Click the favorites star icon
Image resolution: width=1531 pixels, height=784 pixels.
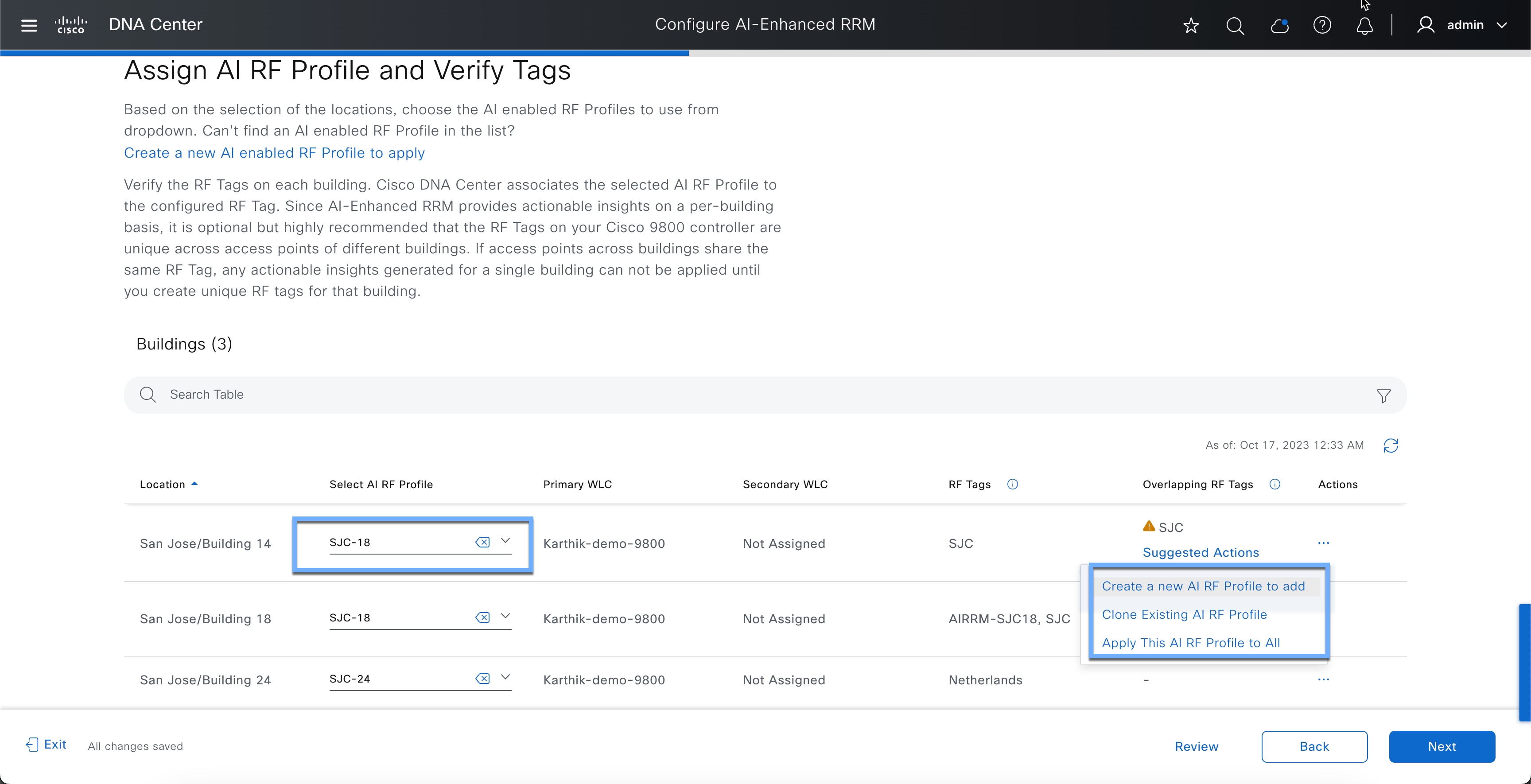click(1190, 25)
